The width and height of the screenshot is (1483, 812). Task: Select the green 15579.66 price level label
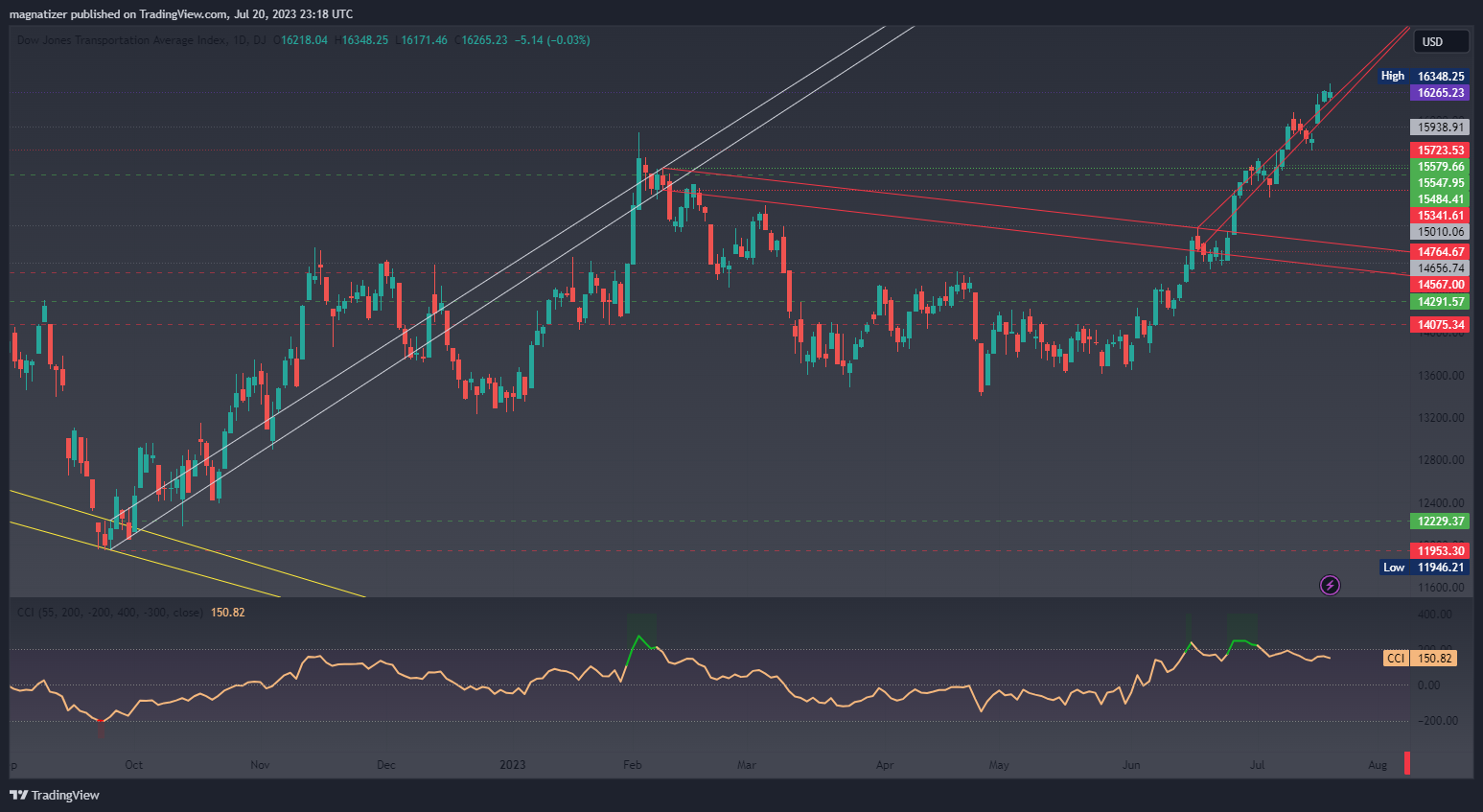click(x=1440, y=167)
